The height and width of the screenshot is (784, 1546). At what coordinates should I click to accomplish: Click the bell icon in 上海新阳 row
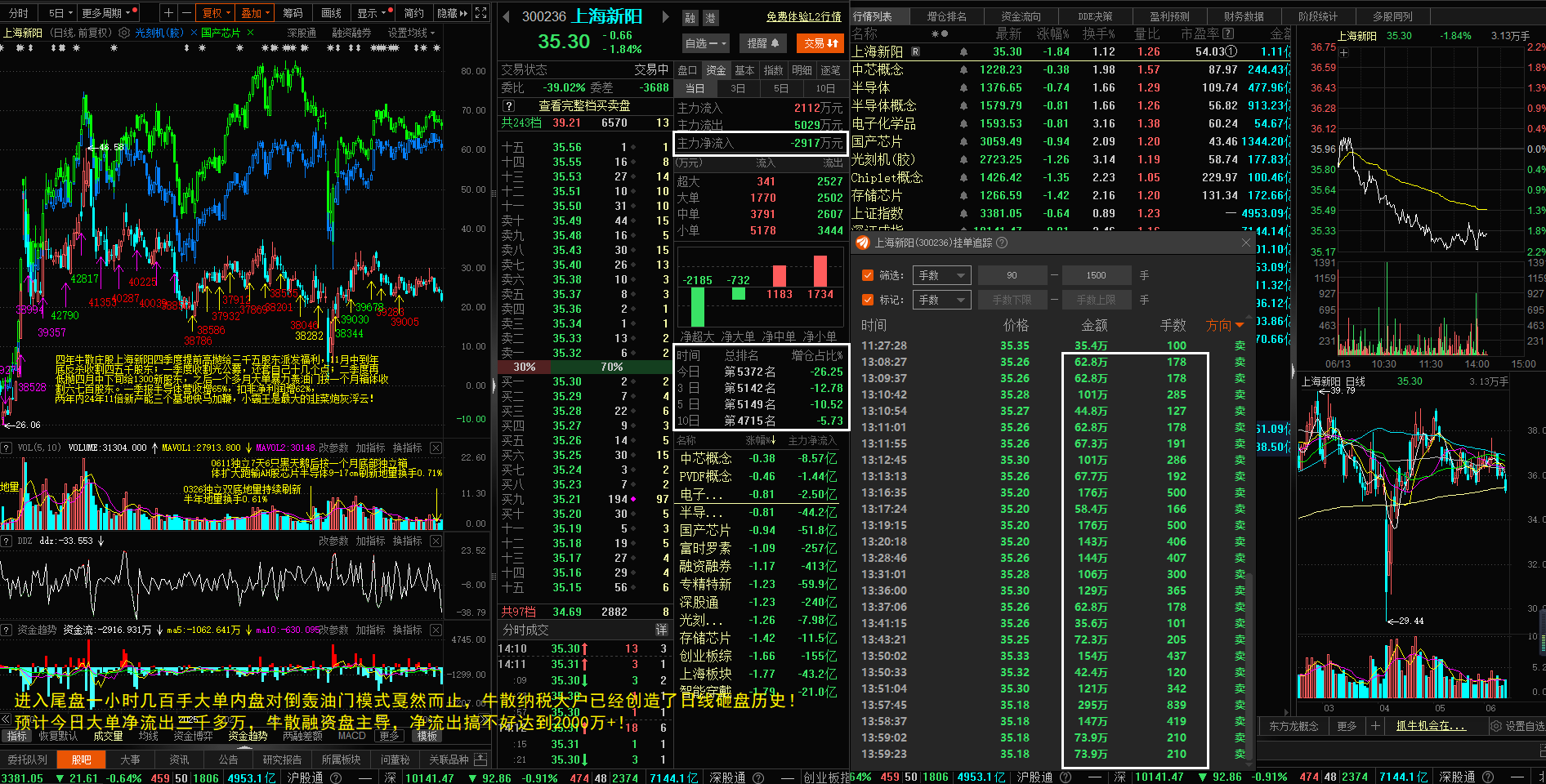pyautogui.click(x=963, y=51)
